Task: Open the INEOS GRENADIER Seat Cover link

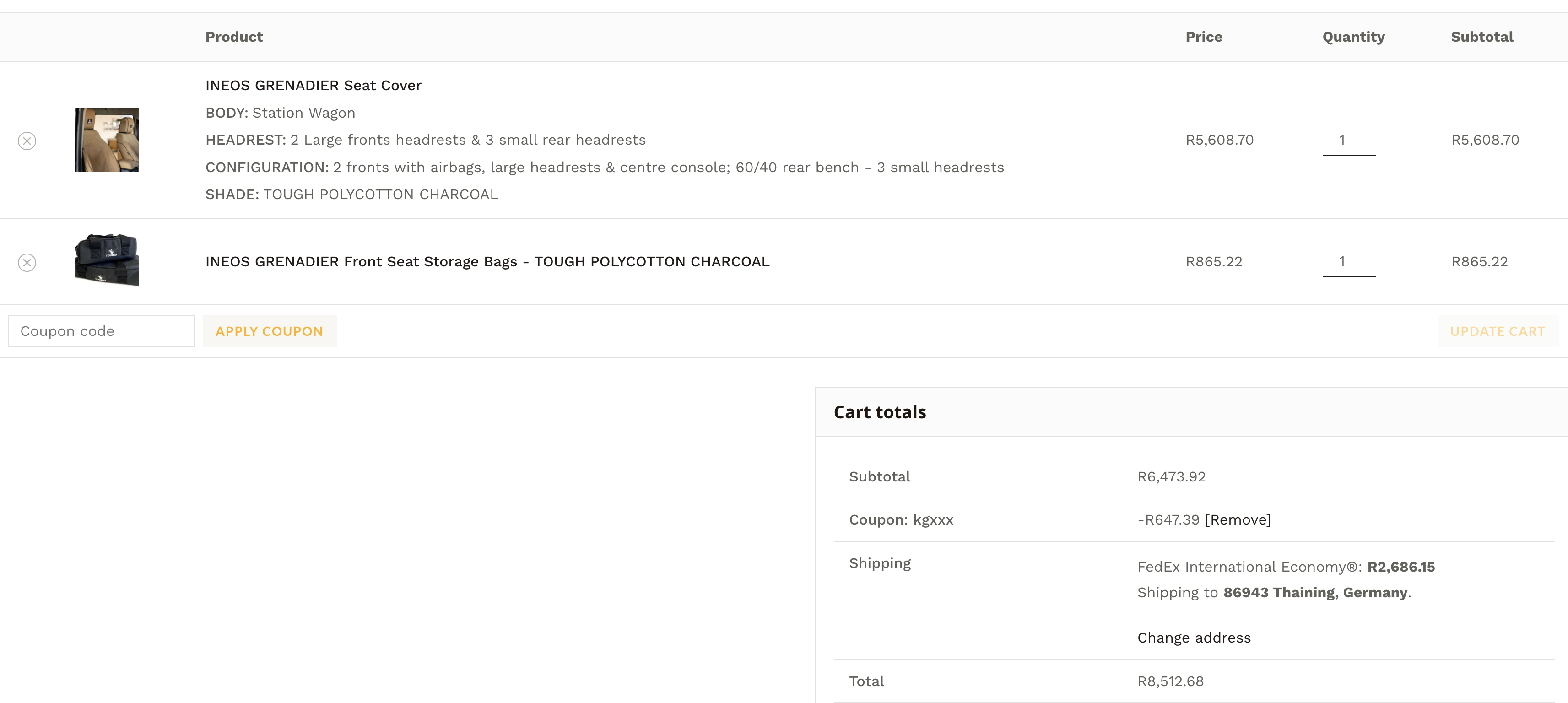Action: (x=314, y=85)
